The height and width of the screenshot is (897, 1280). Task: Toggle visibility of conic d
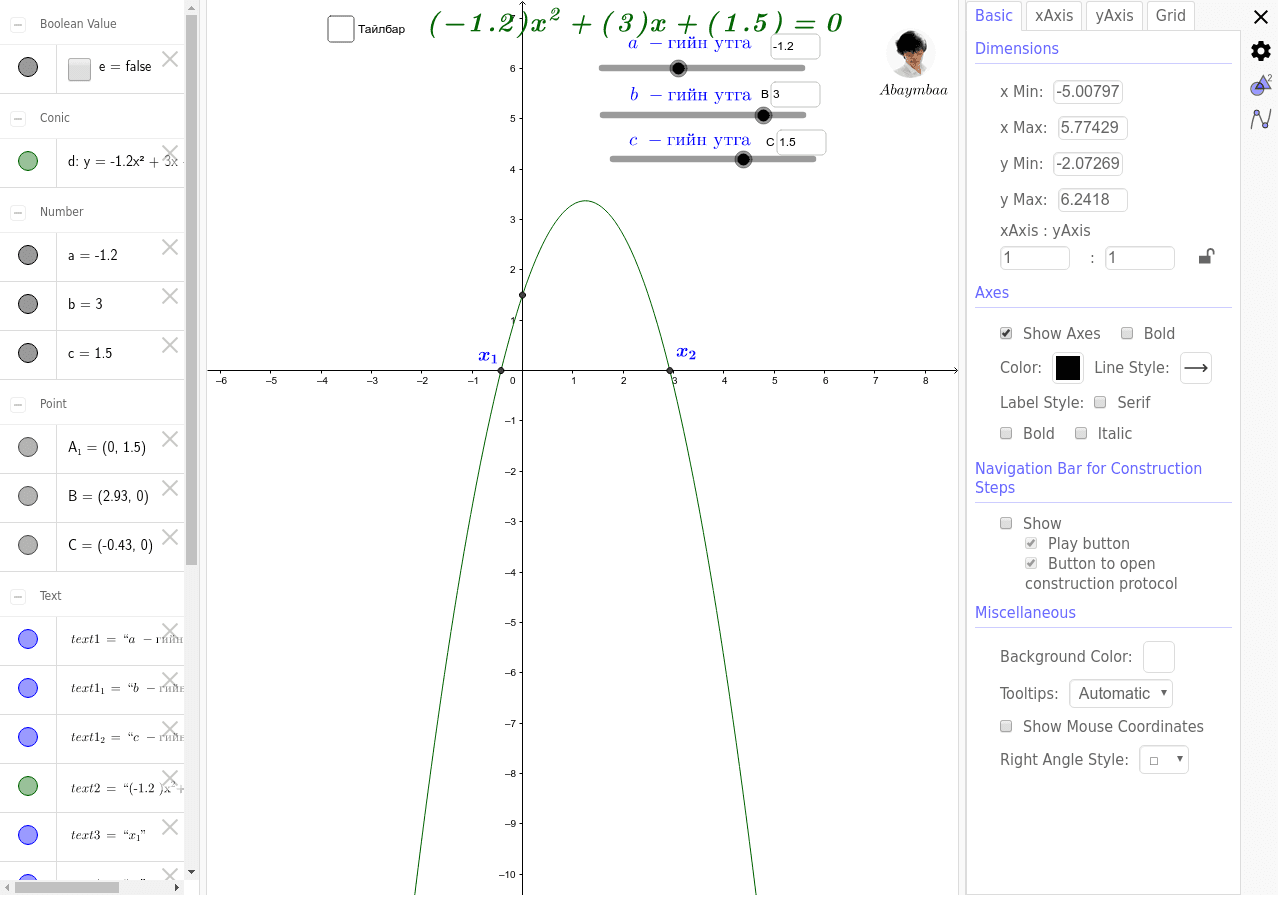click(x=28, y=161)
